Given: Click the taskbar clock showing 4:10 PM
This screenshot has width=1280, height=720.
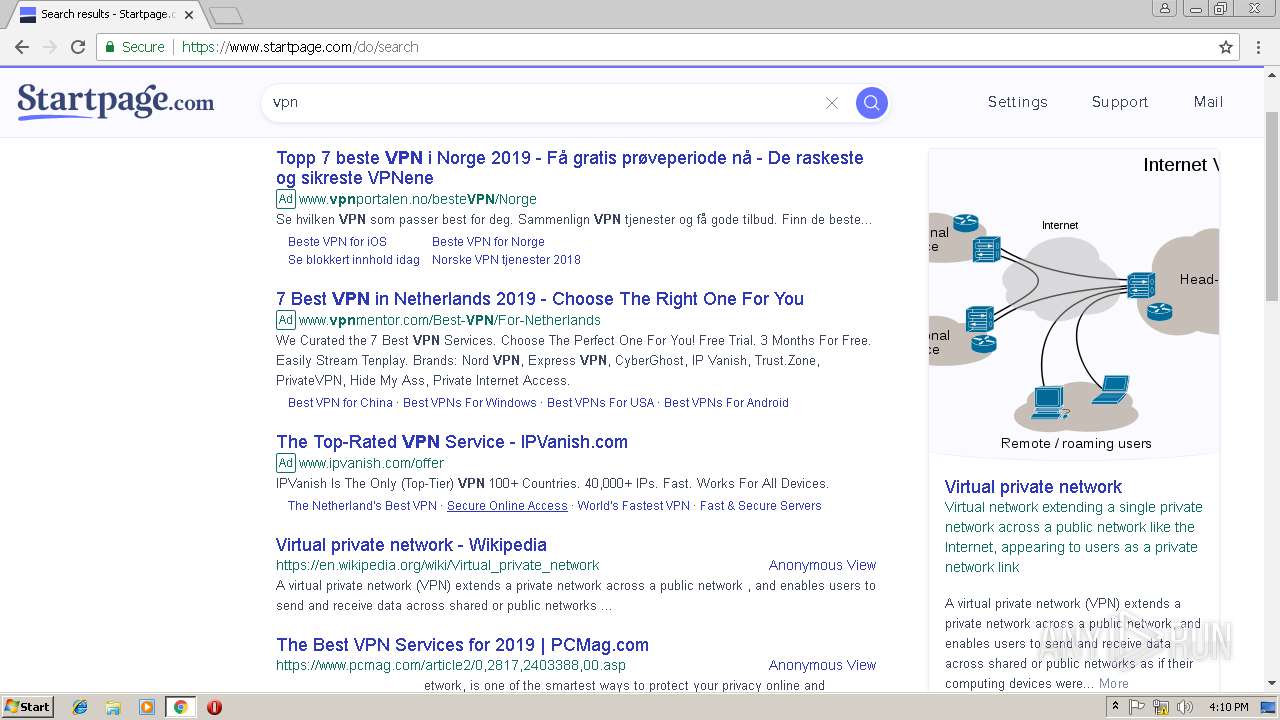Looking at the screenshot, I should [x=1227, y=707].
